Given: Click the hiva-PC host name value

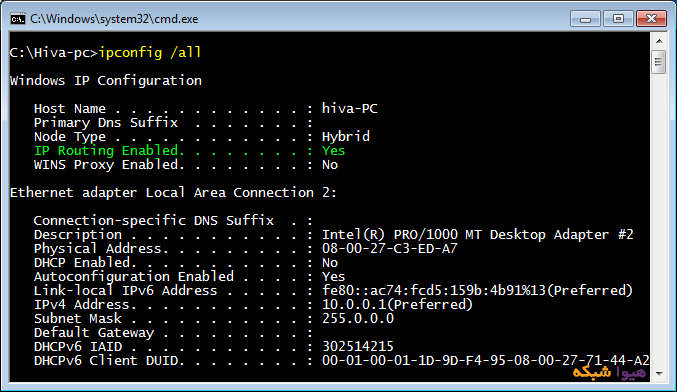Looking at the screenshot, I should [x=350, y=108].
